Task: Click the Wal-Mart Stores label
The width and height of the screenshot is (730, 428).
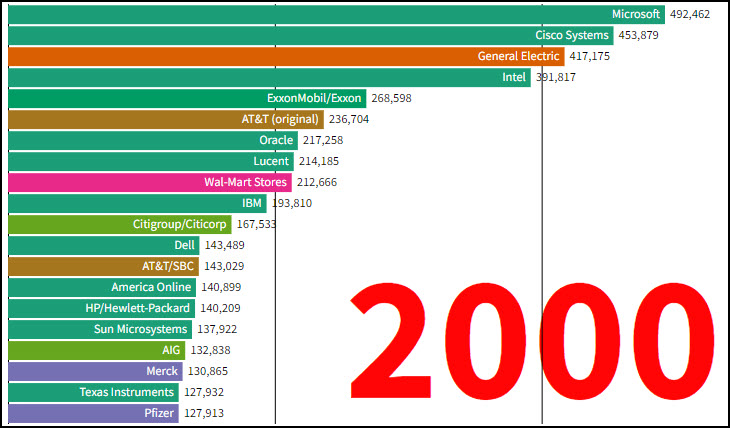Action: pos(245,182)
